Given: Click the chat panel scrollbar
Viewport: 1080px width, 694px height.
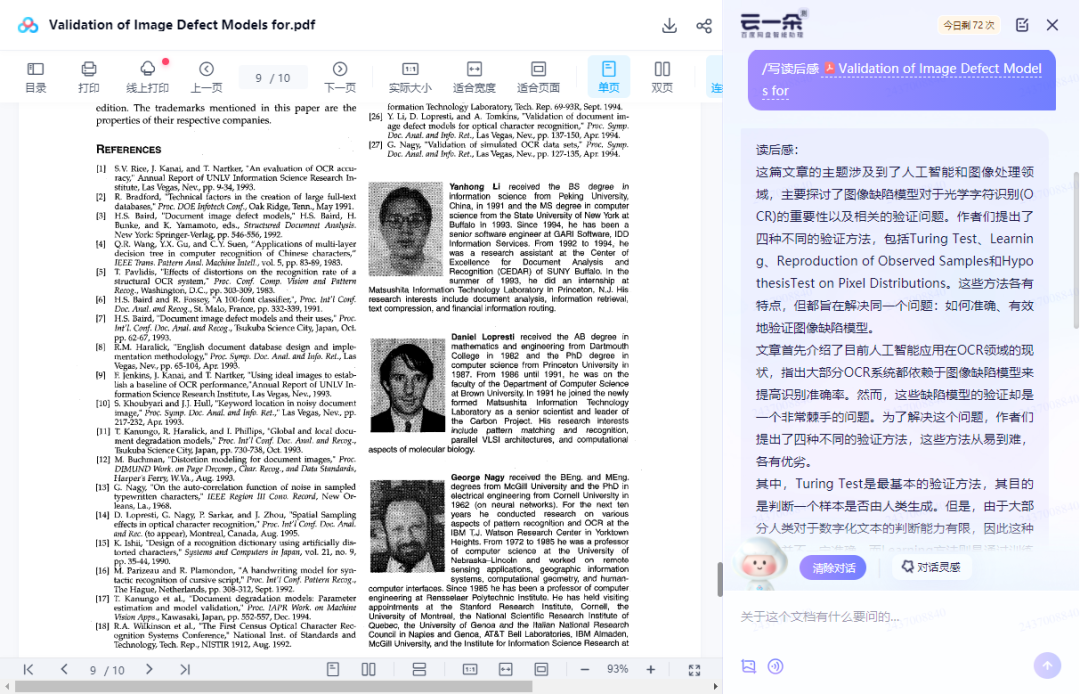Looking at the screenshot, I should (1076, 251).
